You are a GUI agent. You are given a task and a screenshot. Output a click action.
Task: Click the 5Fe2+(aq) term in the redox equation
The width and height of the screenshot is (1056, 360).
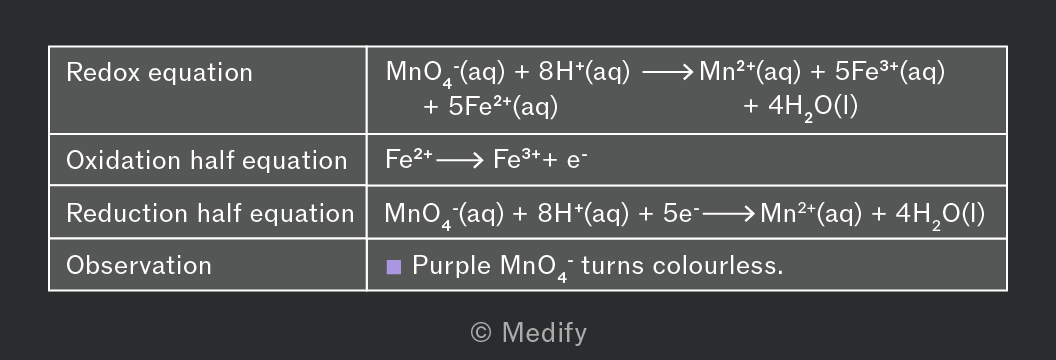pos(503,106)
